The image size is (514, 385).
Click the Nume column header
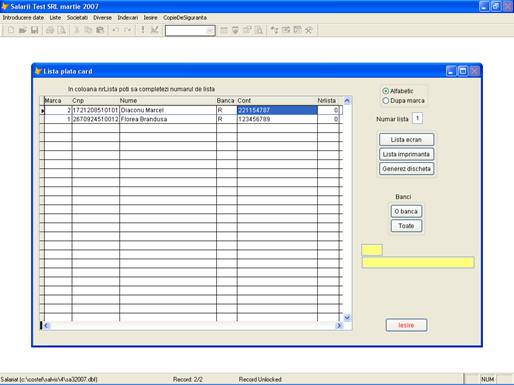pyautogui.click(x=168, y=100)
